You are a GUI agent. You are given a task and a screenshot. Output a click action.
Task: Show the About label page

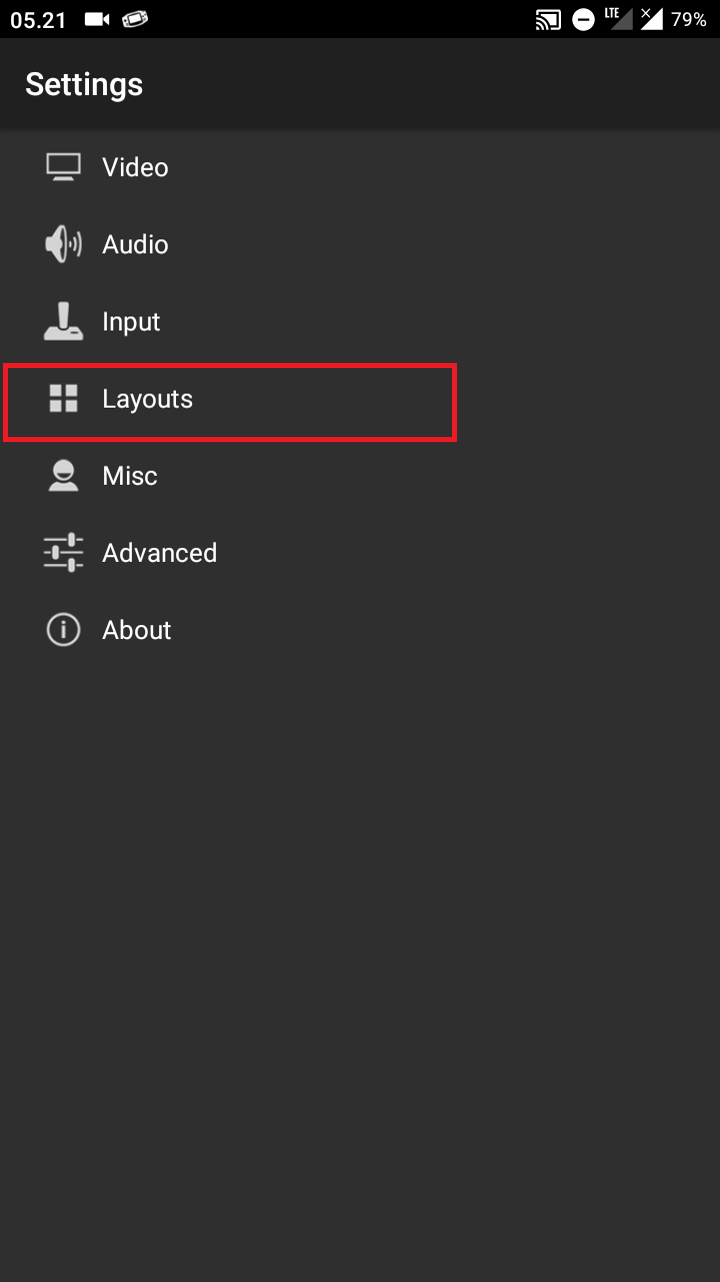(x=137, y=630)
